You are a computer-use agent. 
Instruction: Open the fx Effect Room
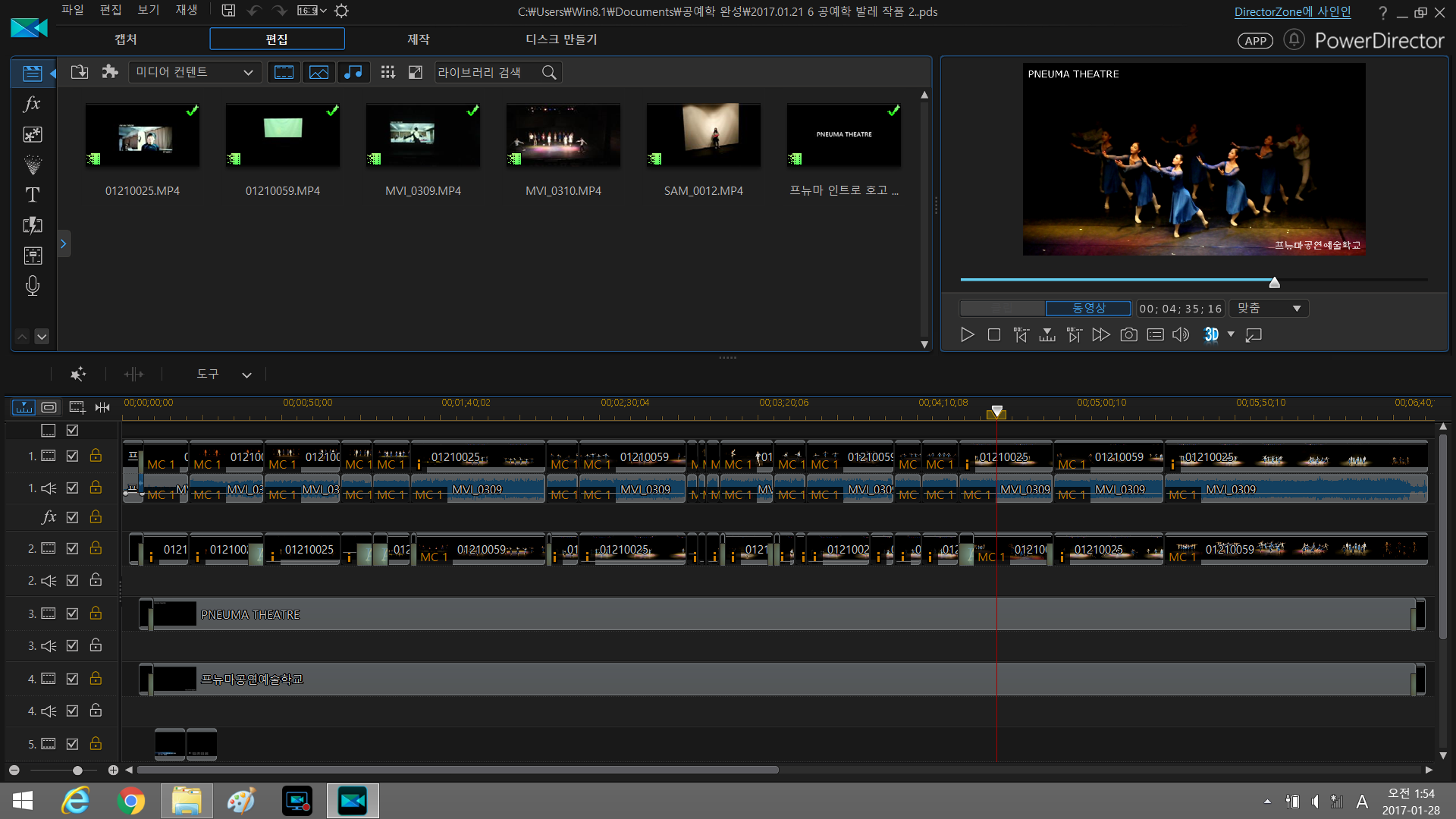click(x=32, y=104)
